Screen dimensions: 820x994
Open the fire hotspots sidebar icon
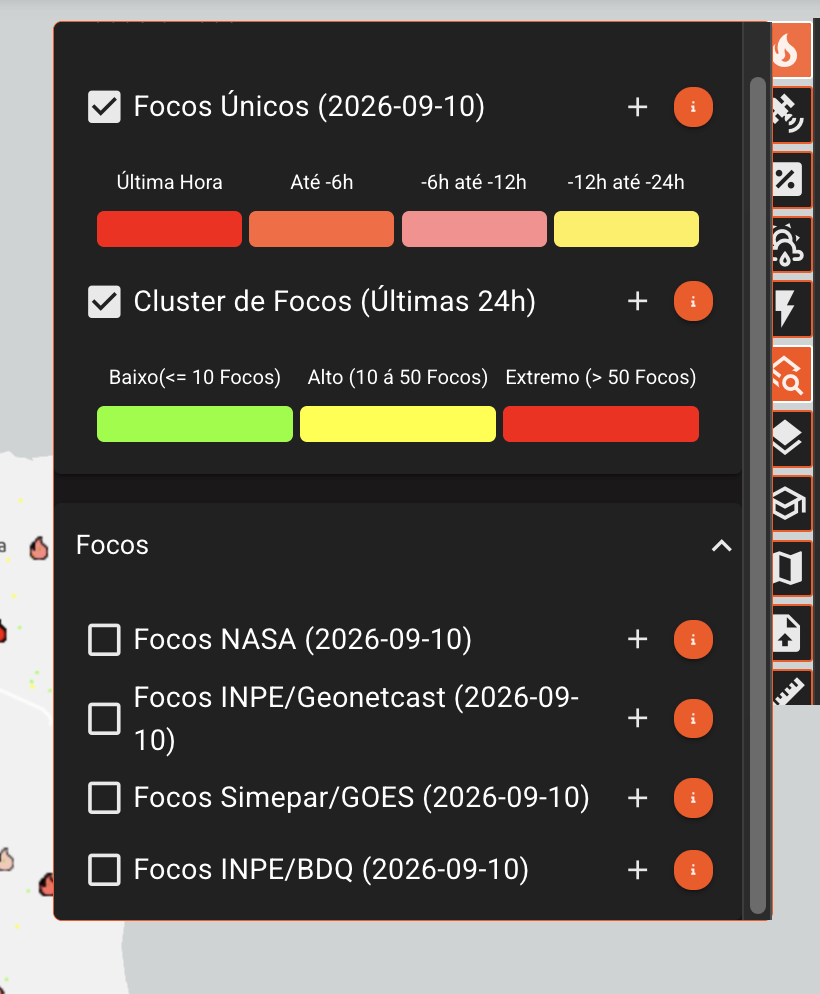coord(791,51)
